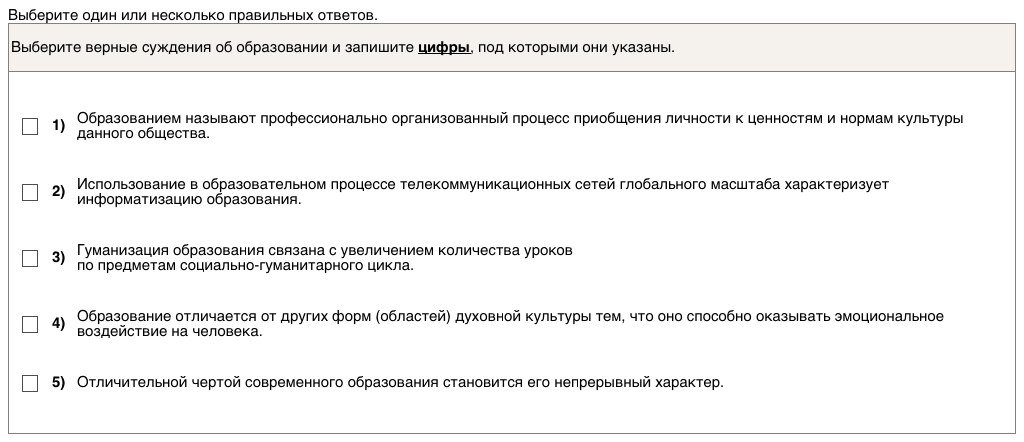1024x442 pixels.
Task: Select the checkbox beside answer 4
Action: (30, 324)
